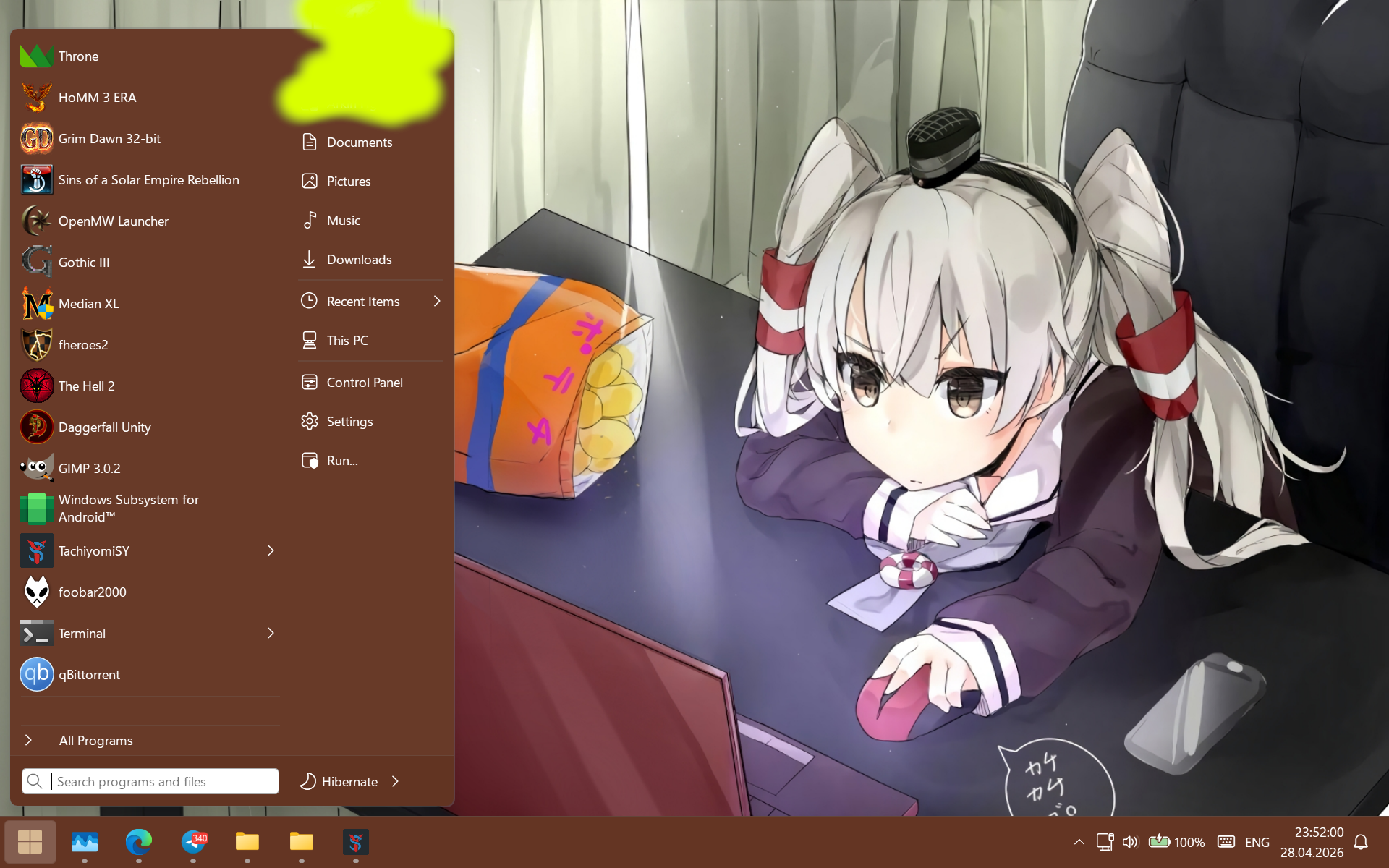
Task: Launch OpenMW Launcher icon
Action: (36, 221)
